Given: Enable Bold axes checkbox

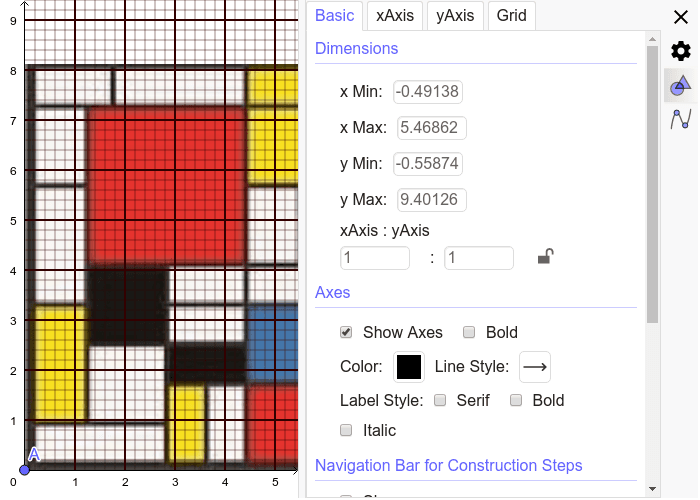Looking at the screenshot, I should point(469,332).
